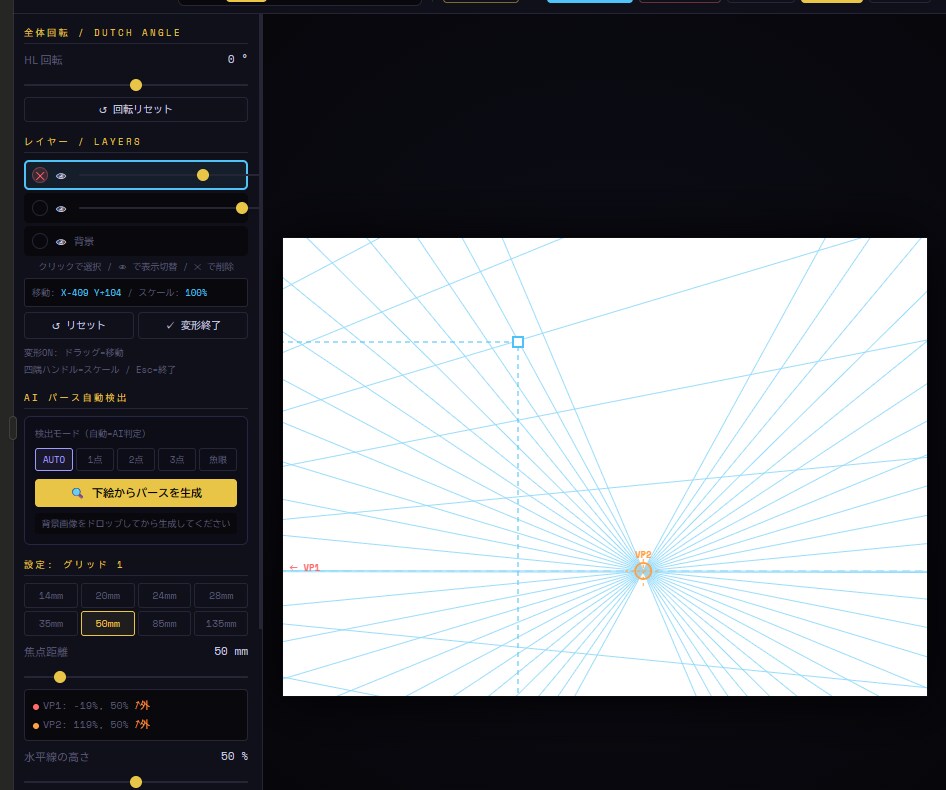Finish transform with 変形終了 button
Image resolution: width=946 pixels, height=790 pixels.
pos(193,325)
